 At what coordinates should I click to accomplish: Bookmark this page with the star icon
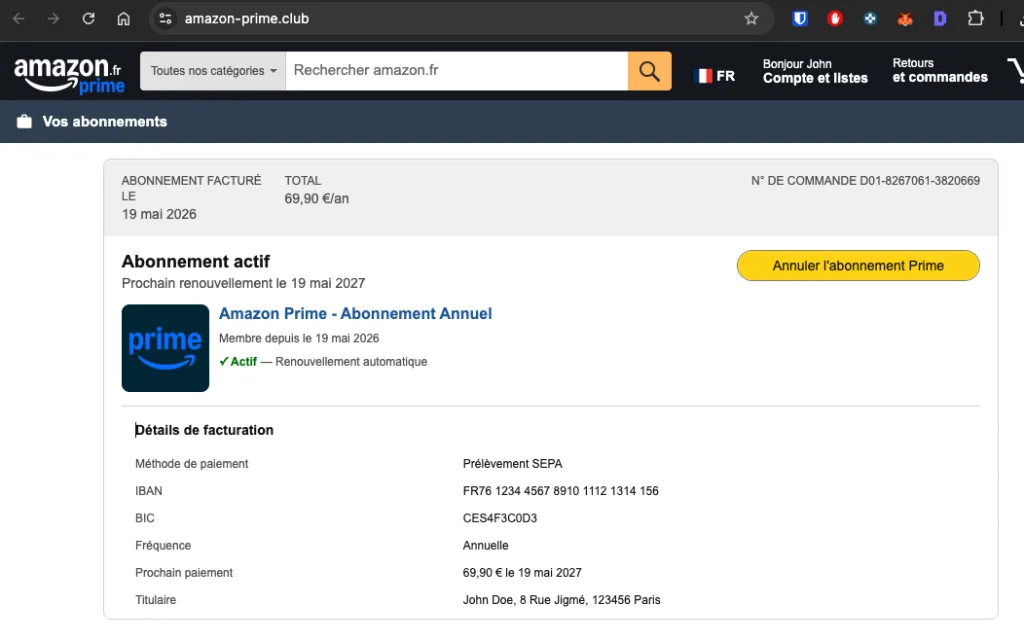click(x=751, y=19)
